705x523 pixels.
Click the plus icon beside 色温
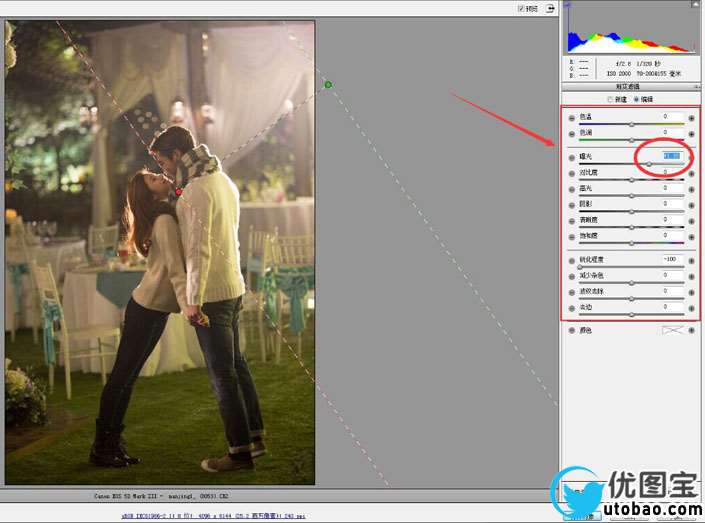coord(691,117)
